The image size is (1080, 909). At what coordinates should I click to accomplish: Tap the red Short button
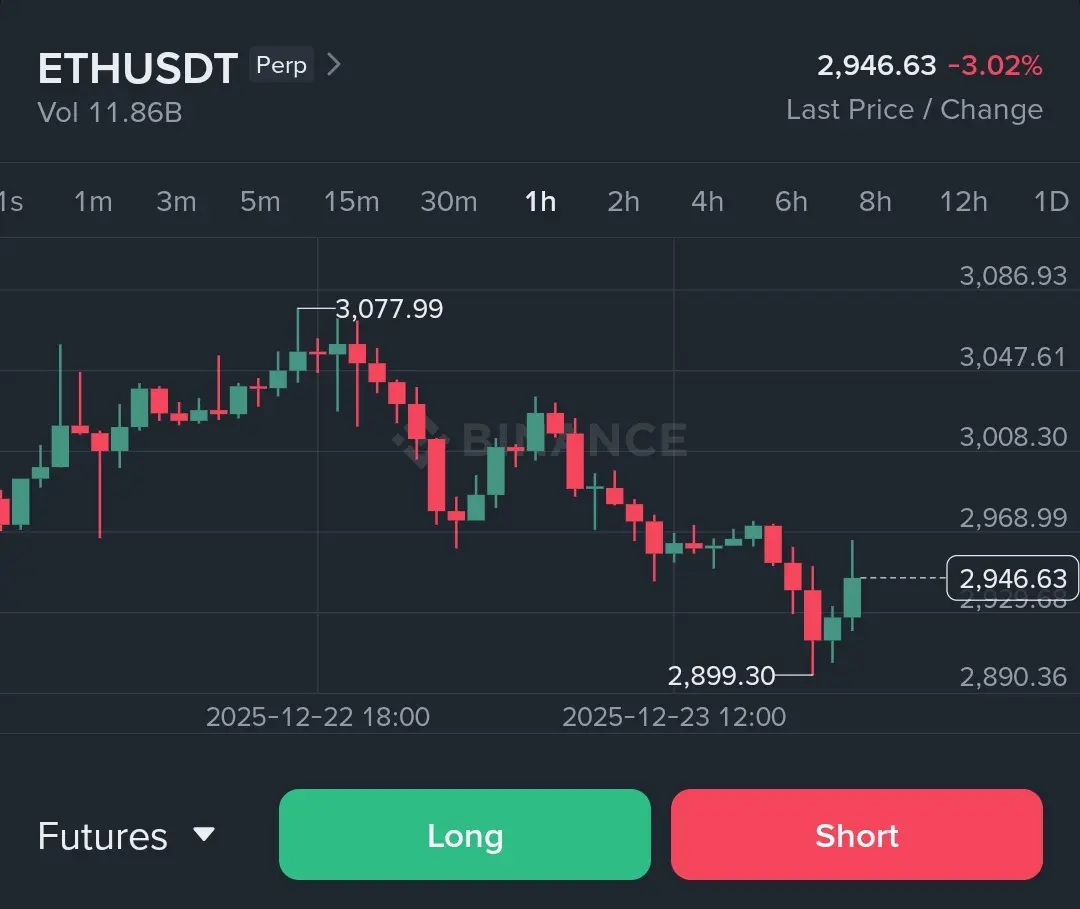pyautogui.click(x=857, y=835)
